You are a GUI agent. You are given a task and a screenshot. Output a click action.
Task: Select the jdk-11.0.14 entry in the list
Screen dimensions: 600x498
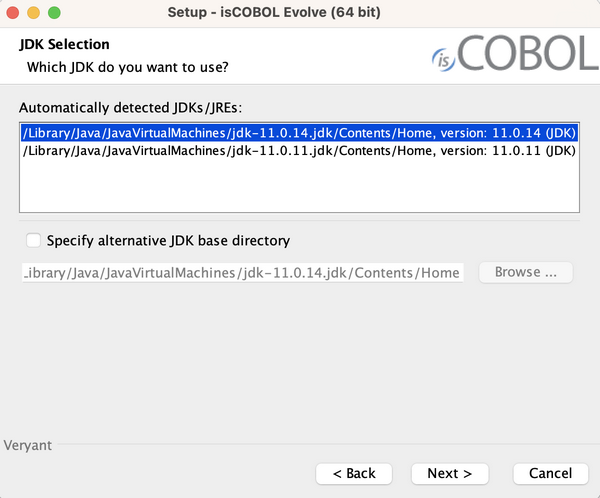pos(299,133)
